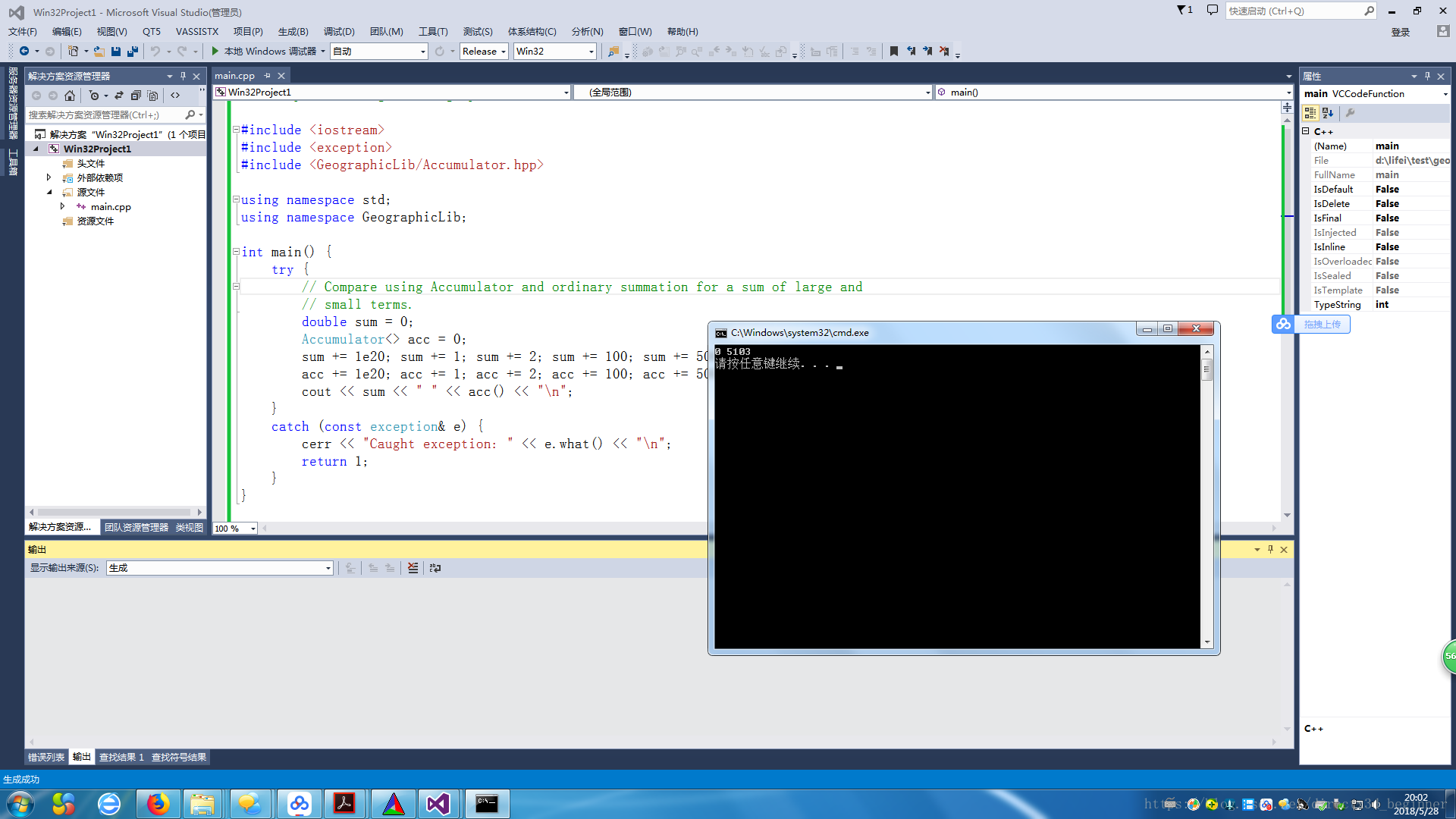Open the main() member dropdown
The image size is (1456, 819).
coord(1288,93)
